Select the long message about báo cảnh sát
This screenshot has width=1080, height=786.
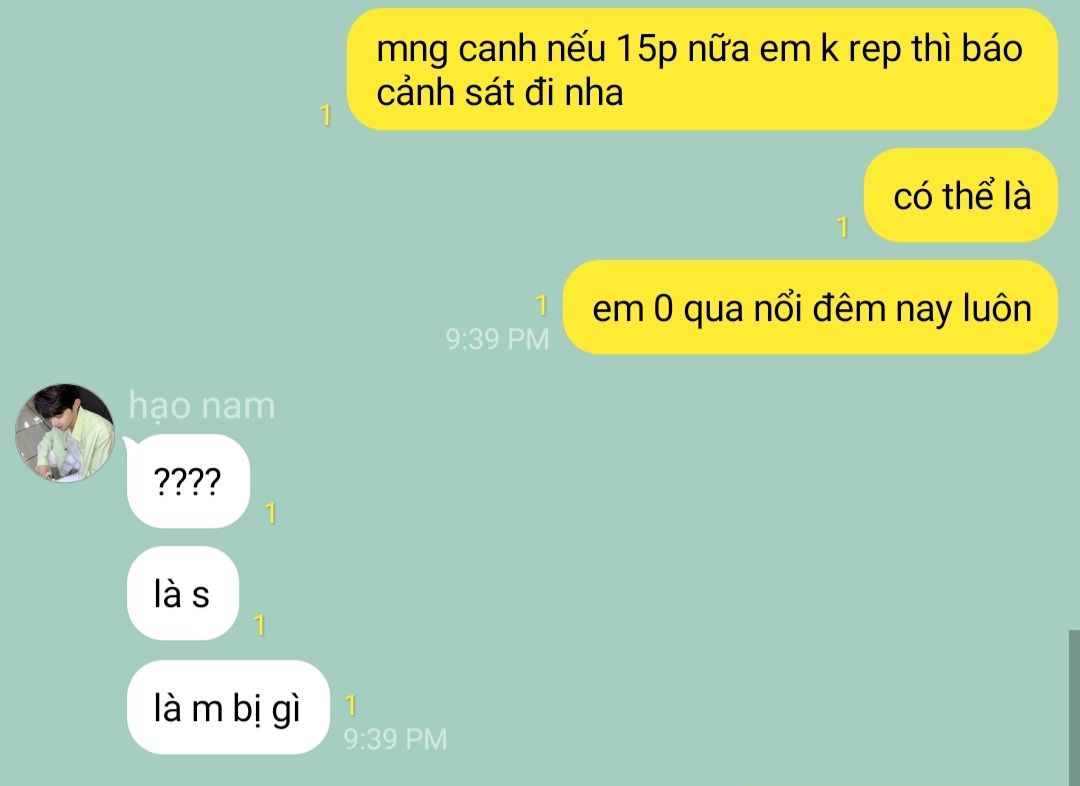[702, 69]
